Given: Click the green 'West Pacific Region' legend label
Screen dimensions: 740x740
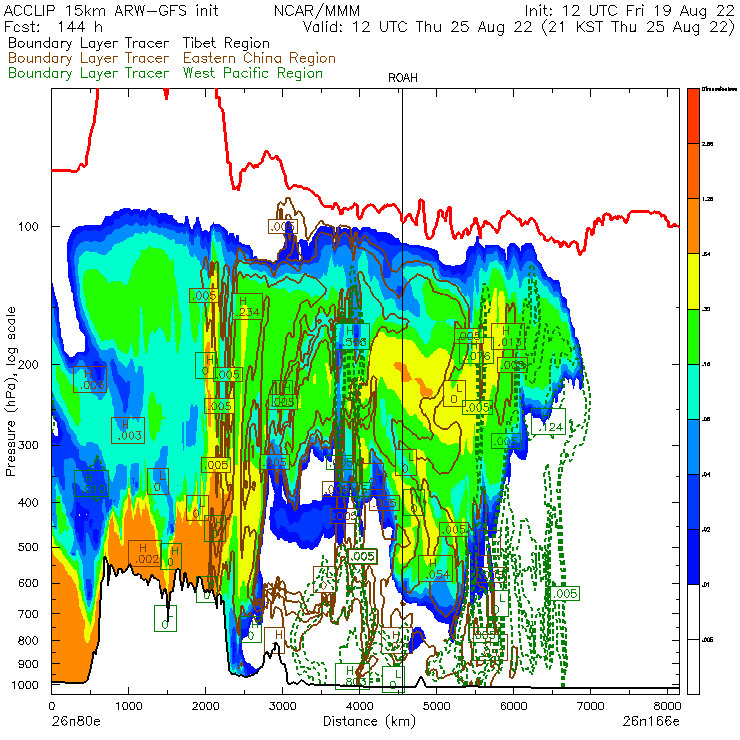Looking at the screenshot, I should (253, 73).
